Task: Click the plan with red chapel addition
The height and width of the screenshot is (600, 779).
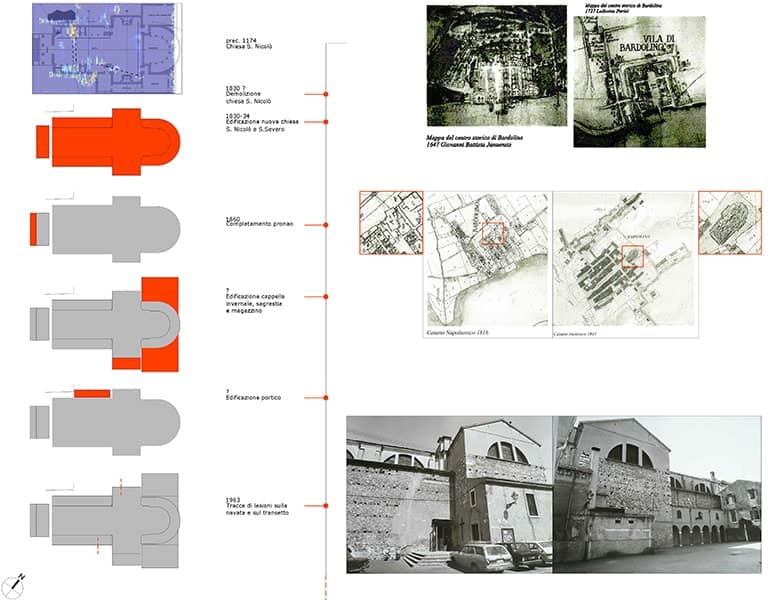Action: point(106,323)
